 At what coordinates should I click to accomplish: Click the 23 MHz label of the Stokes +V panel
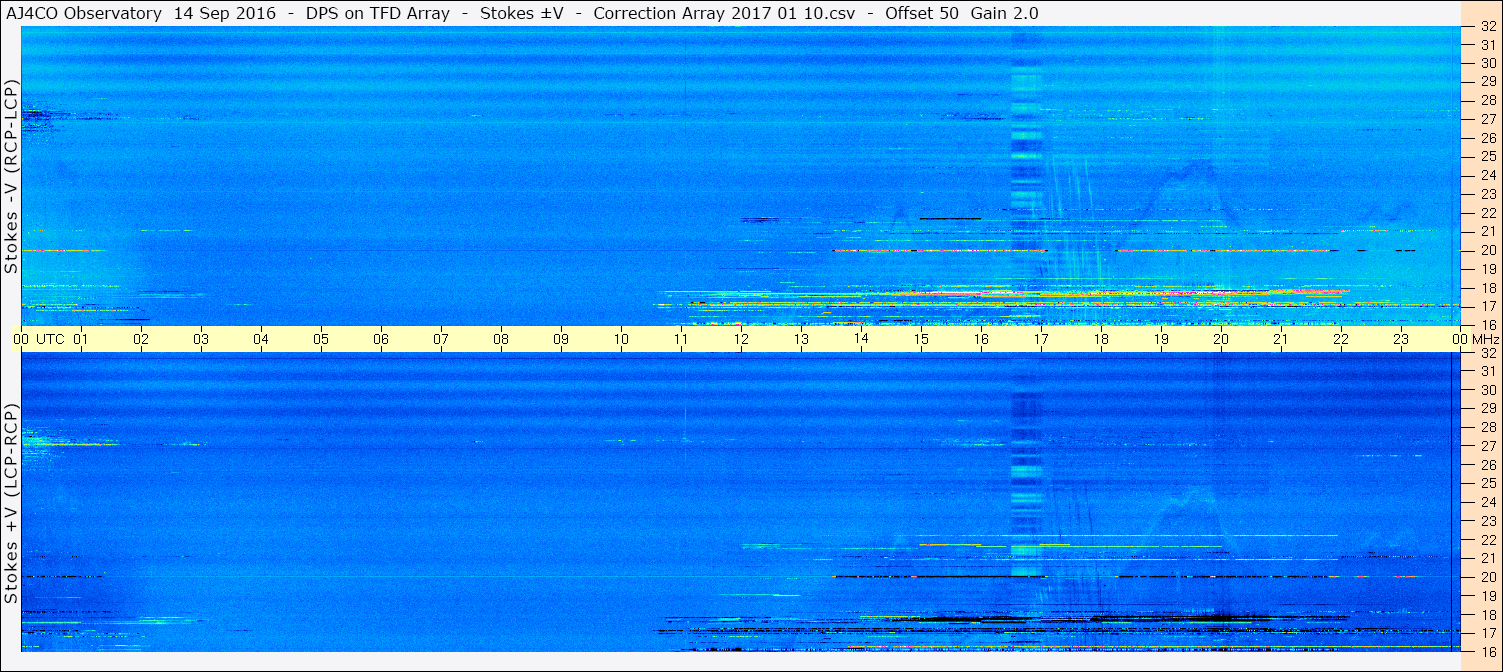pyautogui.click(x=1487, y=521)
